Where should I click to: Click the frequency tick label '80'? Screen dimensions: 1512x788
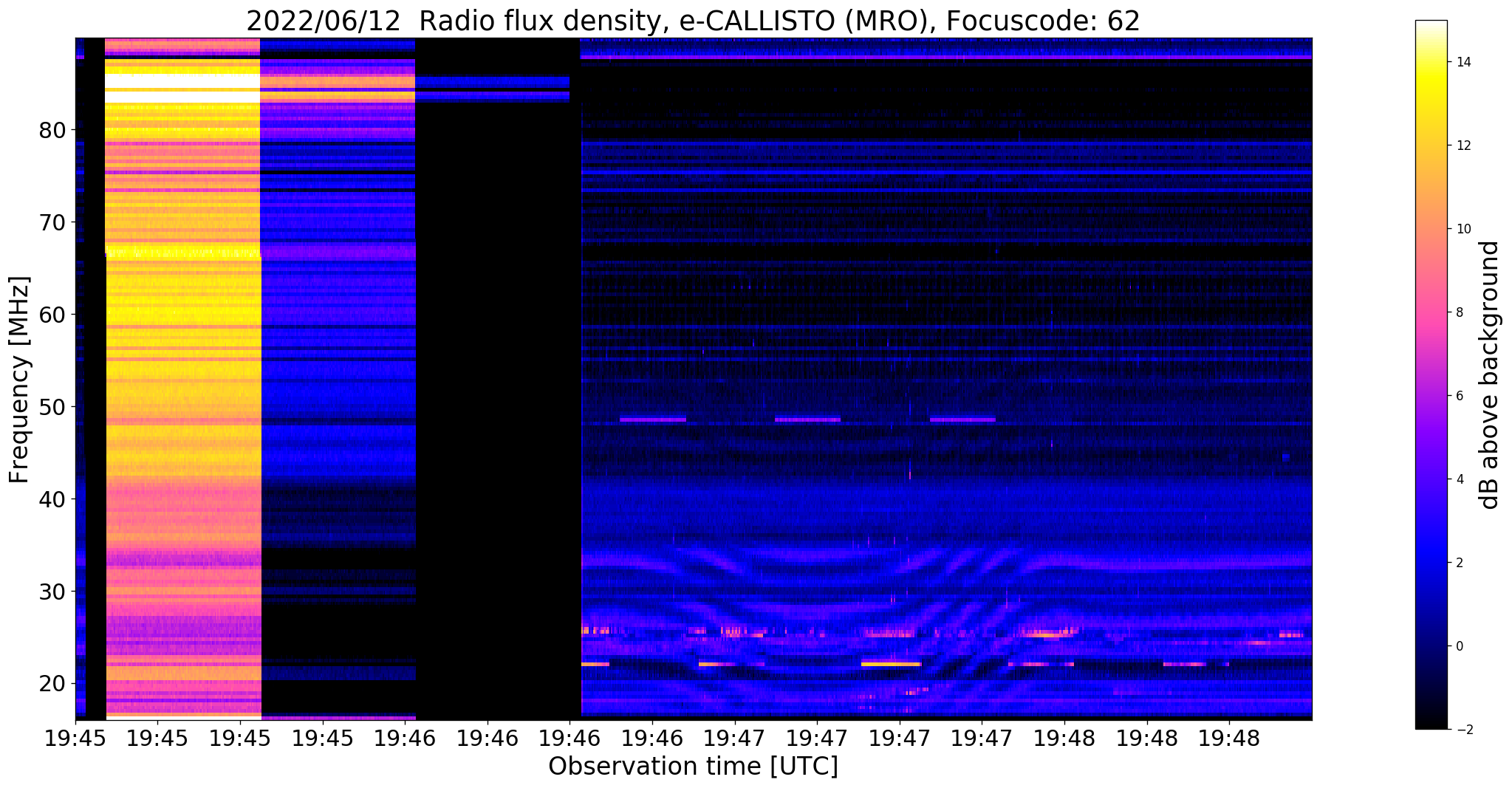53,131
